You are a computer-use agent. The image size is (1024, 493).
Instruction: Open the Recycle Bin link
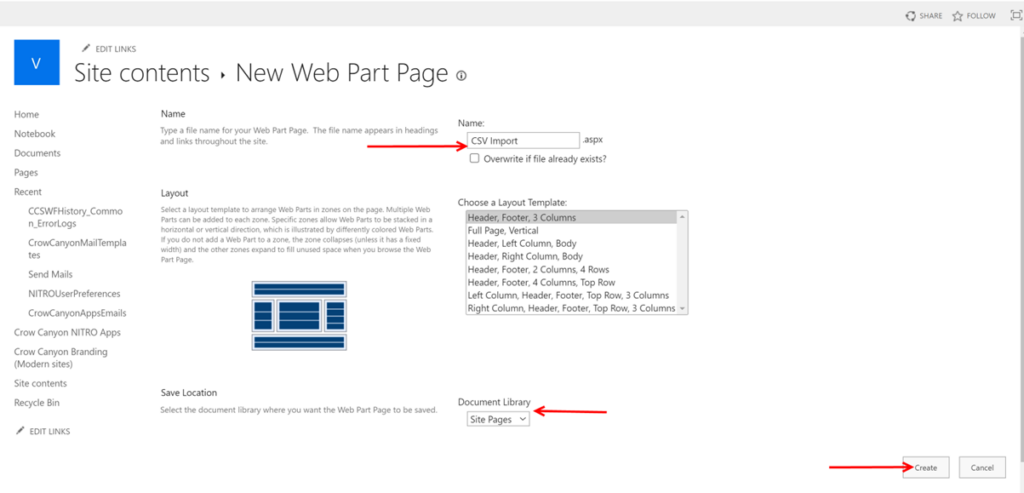(x=38, y=403)
